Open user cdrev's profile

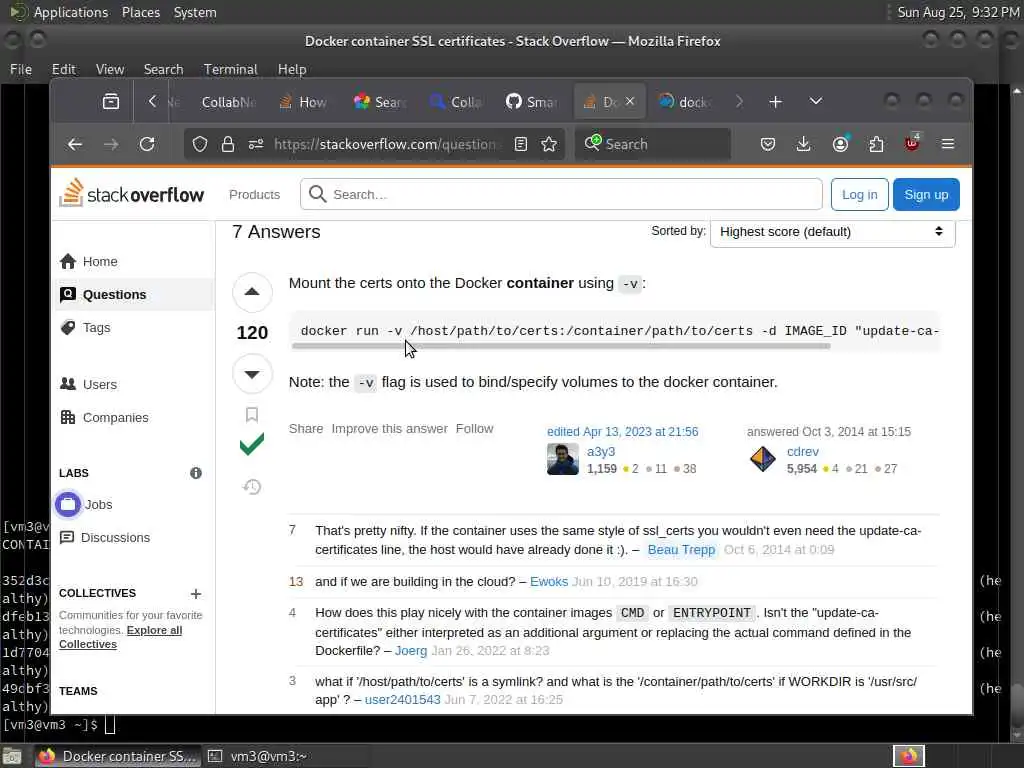click(x=803, y=452)
